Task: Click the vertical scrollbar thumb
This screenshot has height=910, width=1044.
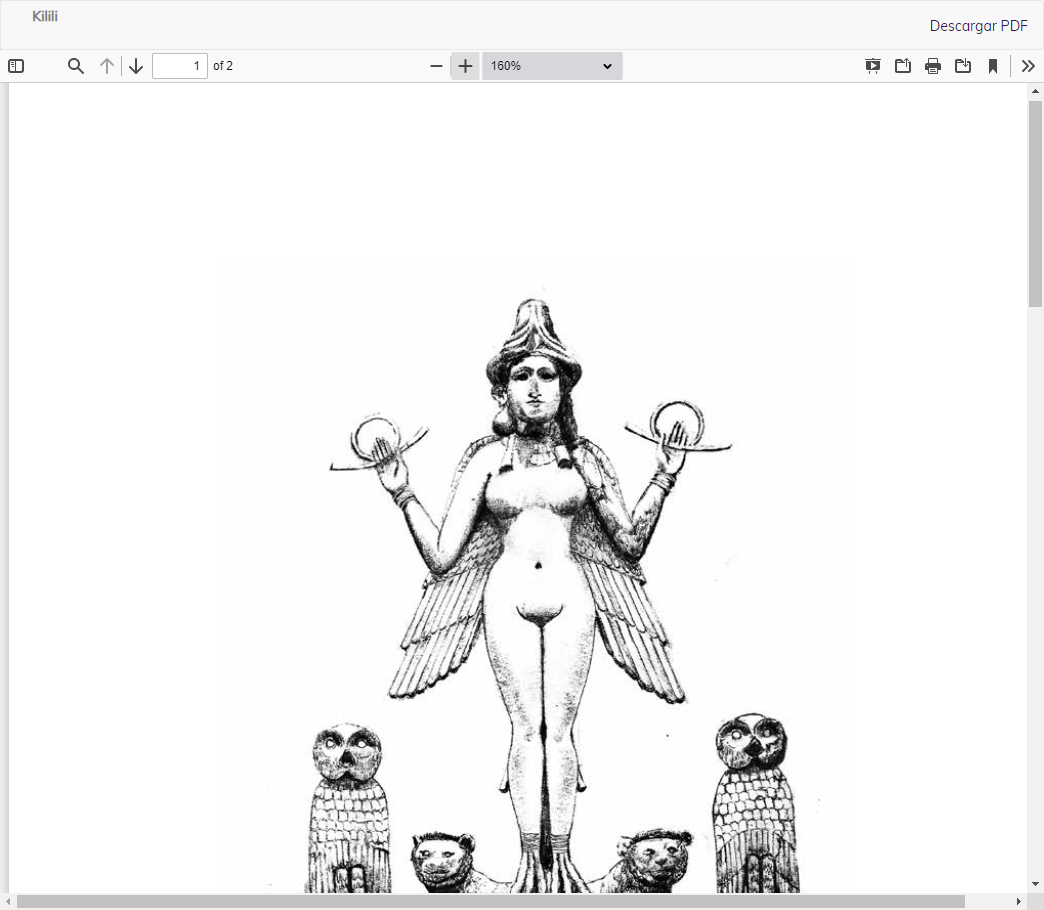Action: pyautogui.click(x=1035, y=204)
